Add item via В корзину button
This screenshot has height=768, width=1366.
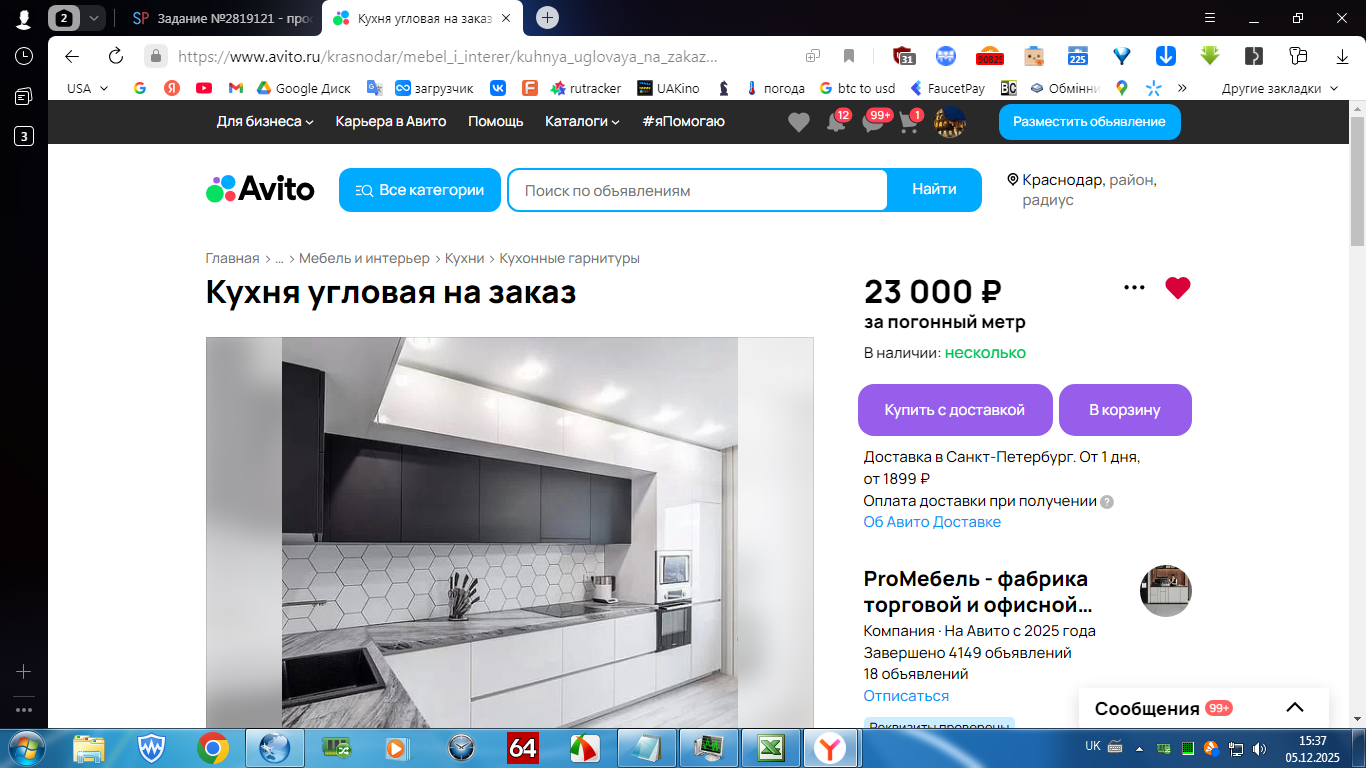tap(1125, 410)
